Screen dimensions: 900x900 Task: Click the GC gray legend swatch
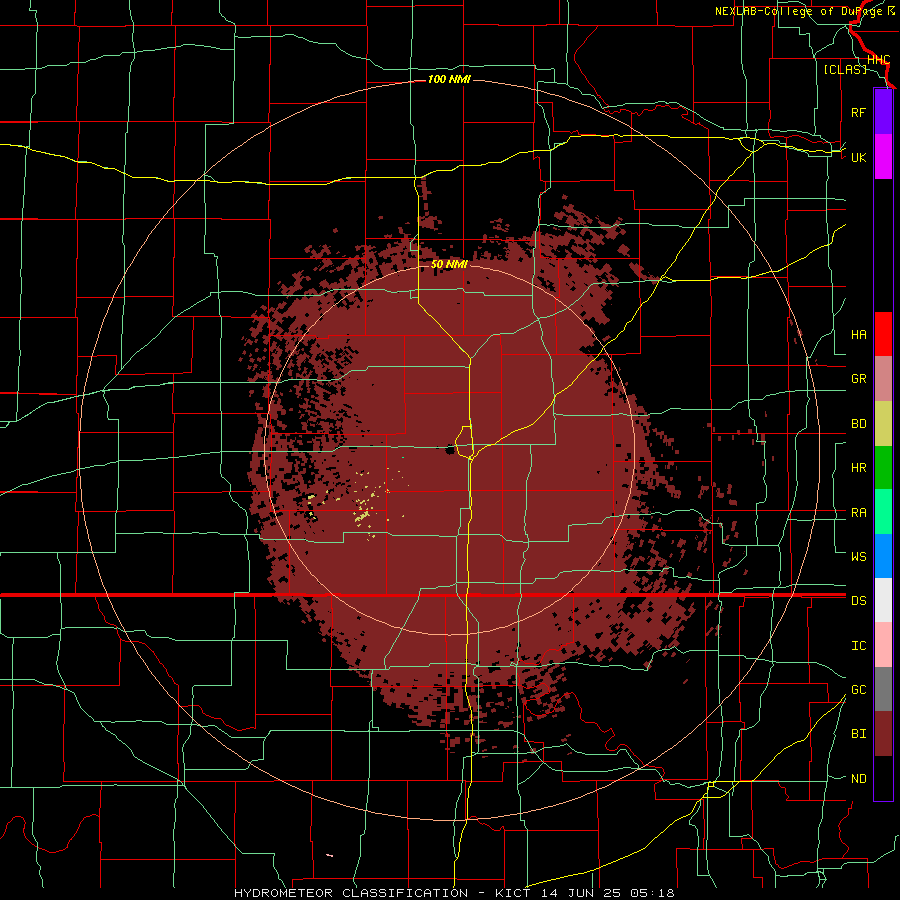point(883,689)
